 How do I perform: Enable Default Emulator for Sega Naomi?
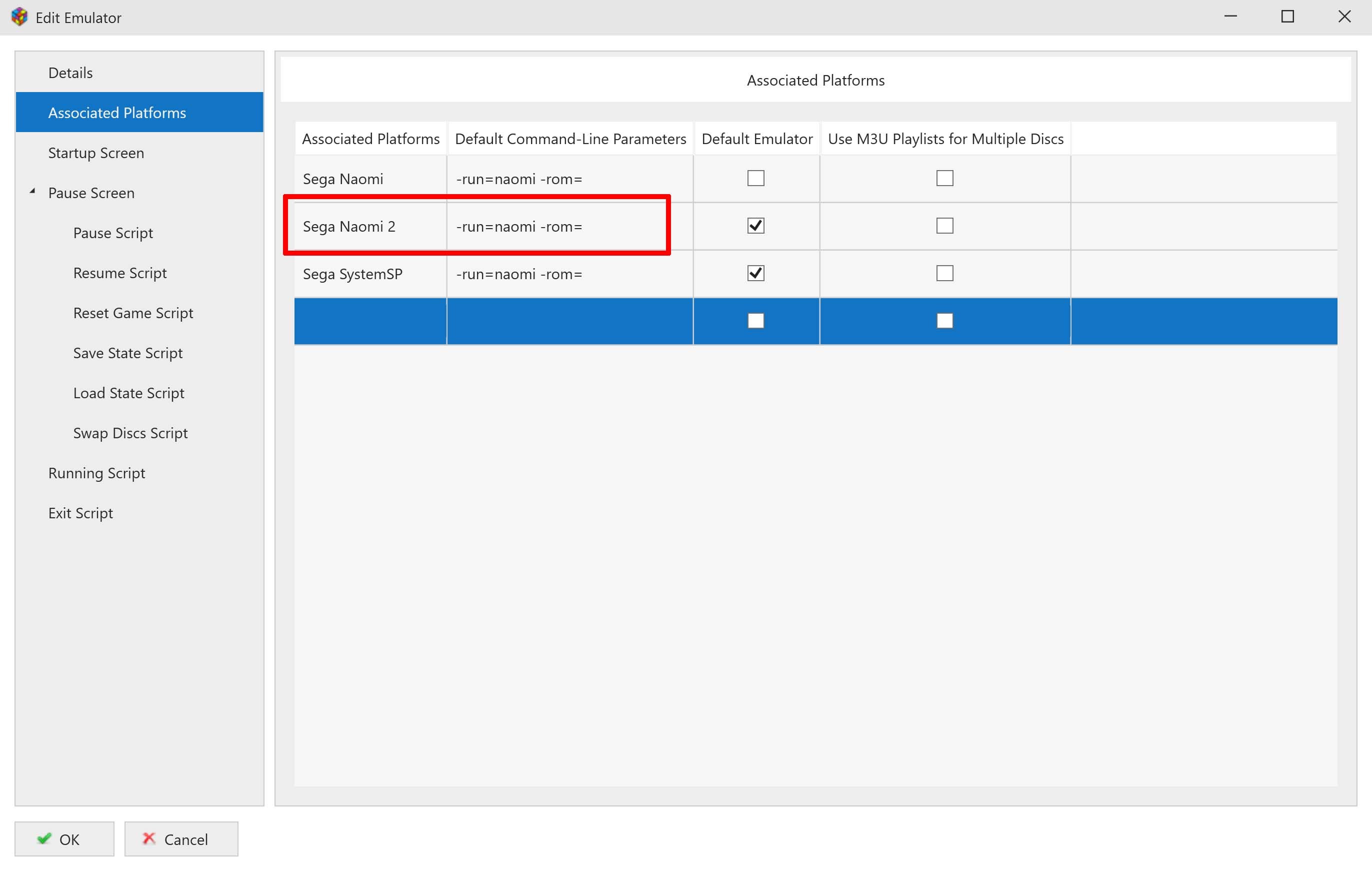point(755,179)
